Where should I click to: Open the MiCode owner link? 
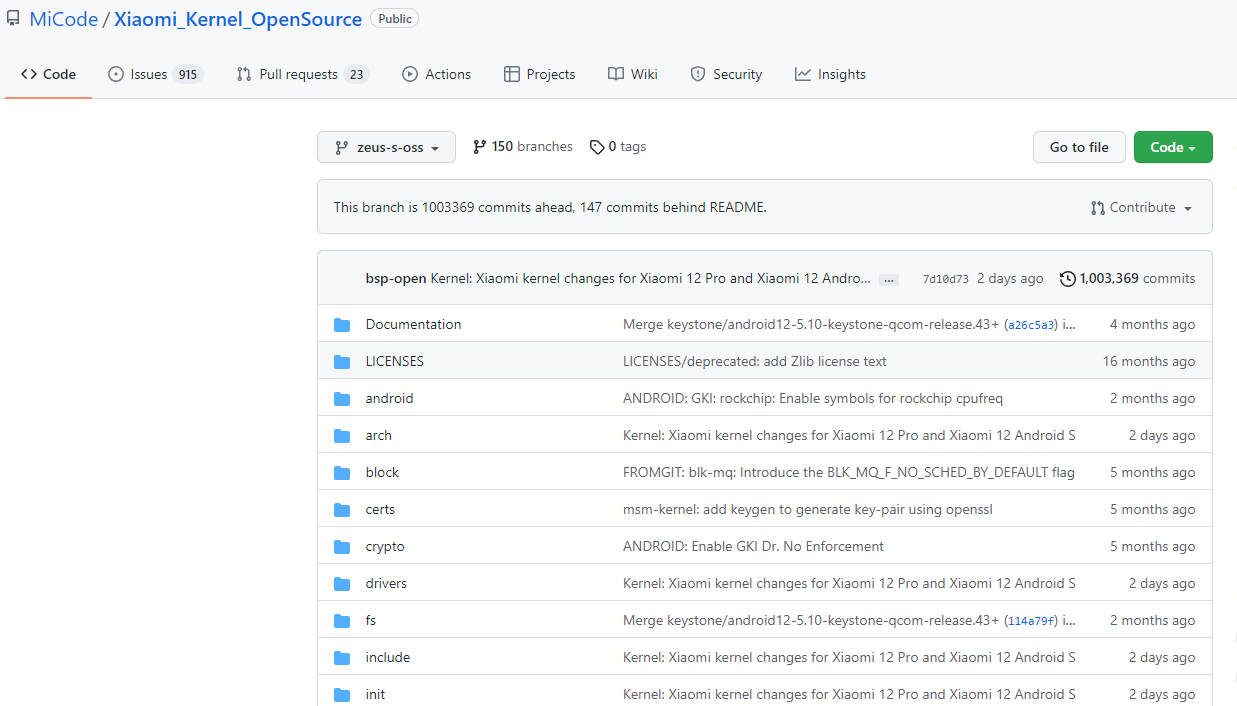pyautogui.click(x=63, y=19)
